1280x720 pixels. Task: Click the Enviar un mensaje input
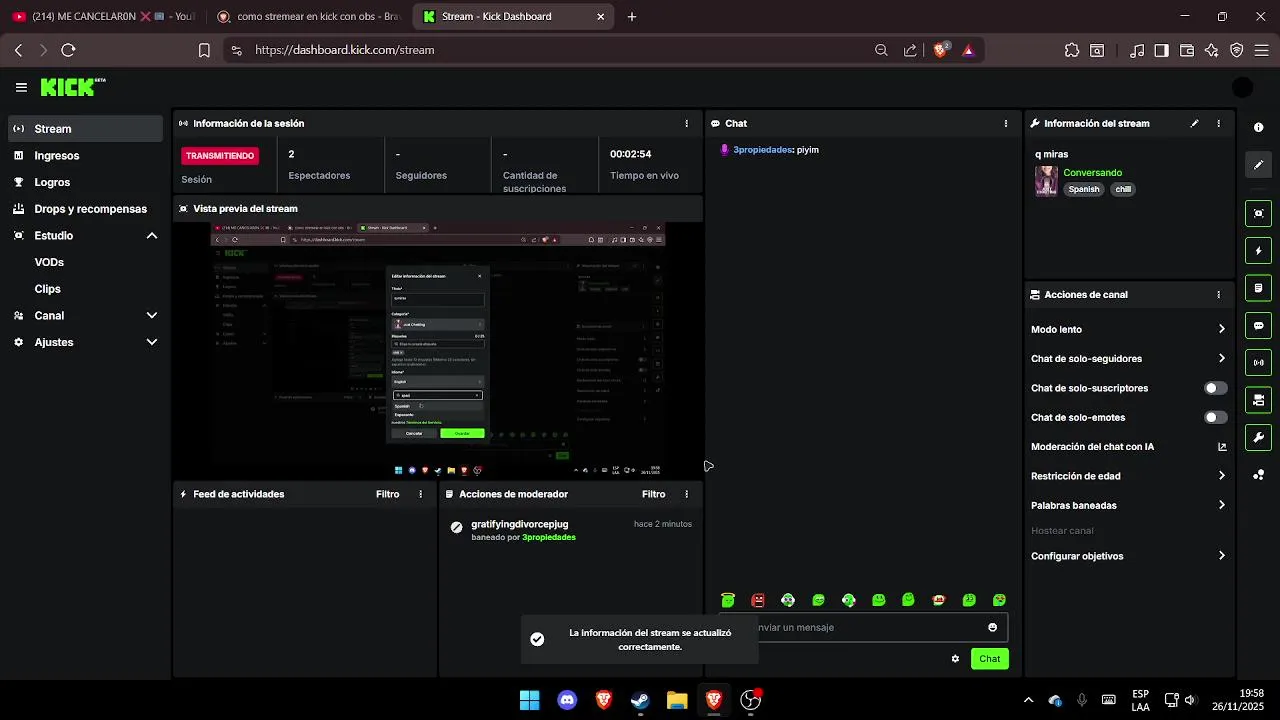pyautogui.click(x=865, y=627)
